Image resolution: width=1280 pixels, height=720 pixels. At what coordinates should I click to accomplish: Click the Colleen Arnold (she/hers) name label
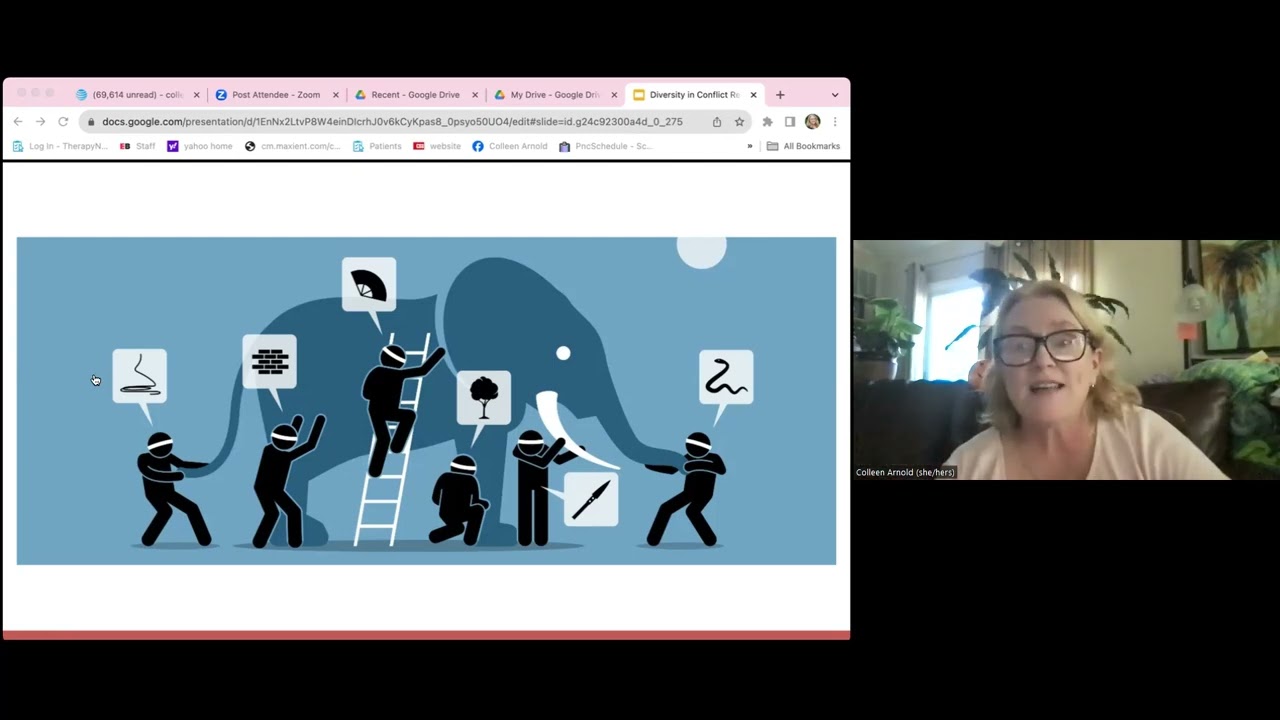pyautogui.click(x=905, y=472)
